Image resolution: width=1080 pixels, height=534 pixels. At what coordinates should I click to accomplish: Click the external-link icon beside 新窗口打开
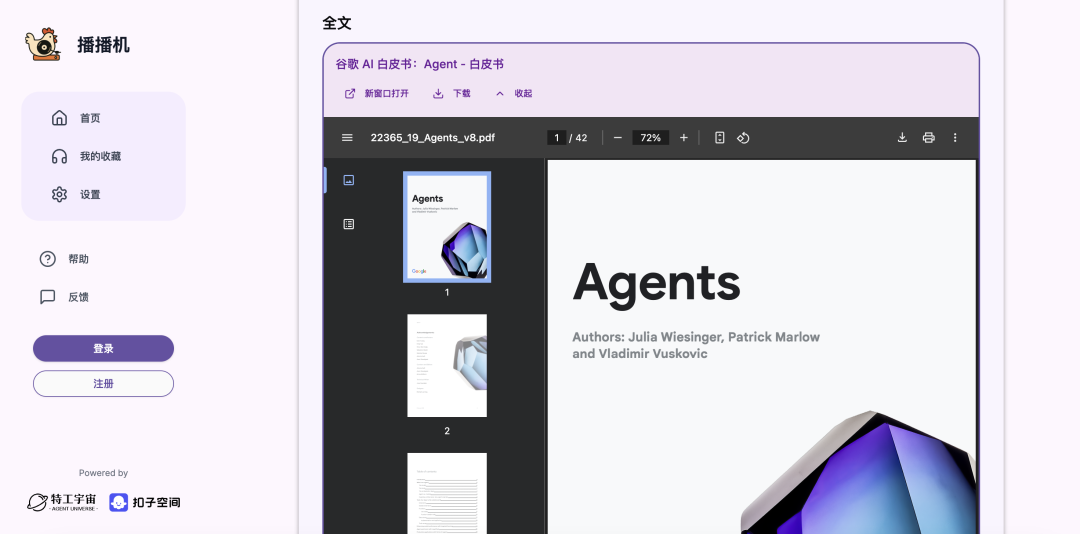pyautogui.click(x=350, y=94)
